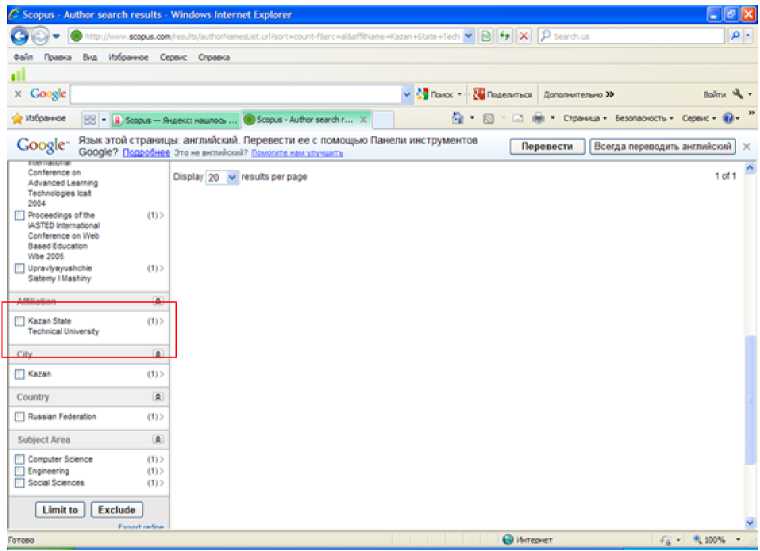The image size is (760, 551).
Task: Click the Избранное favorites star button
Action: click(x=39, y=118)
